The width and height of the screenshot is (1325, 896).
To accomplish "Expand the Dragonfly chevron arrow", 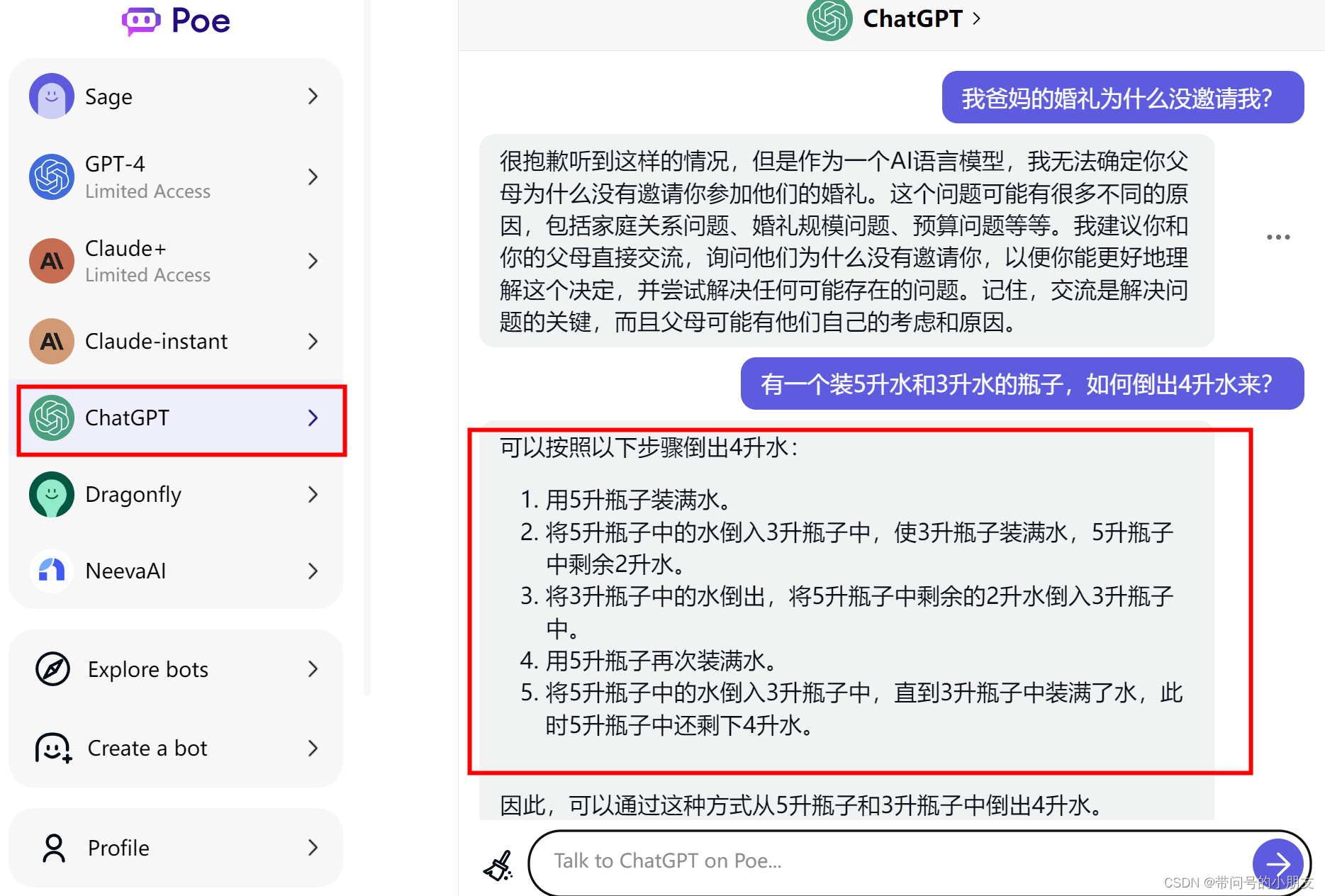I will click(x=313, y=494).
